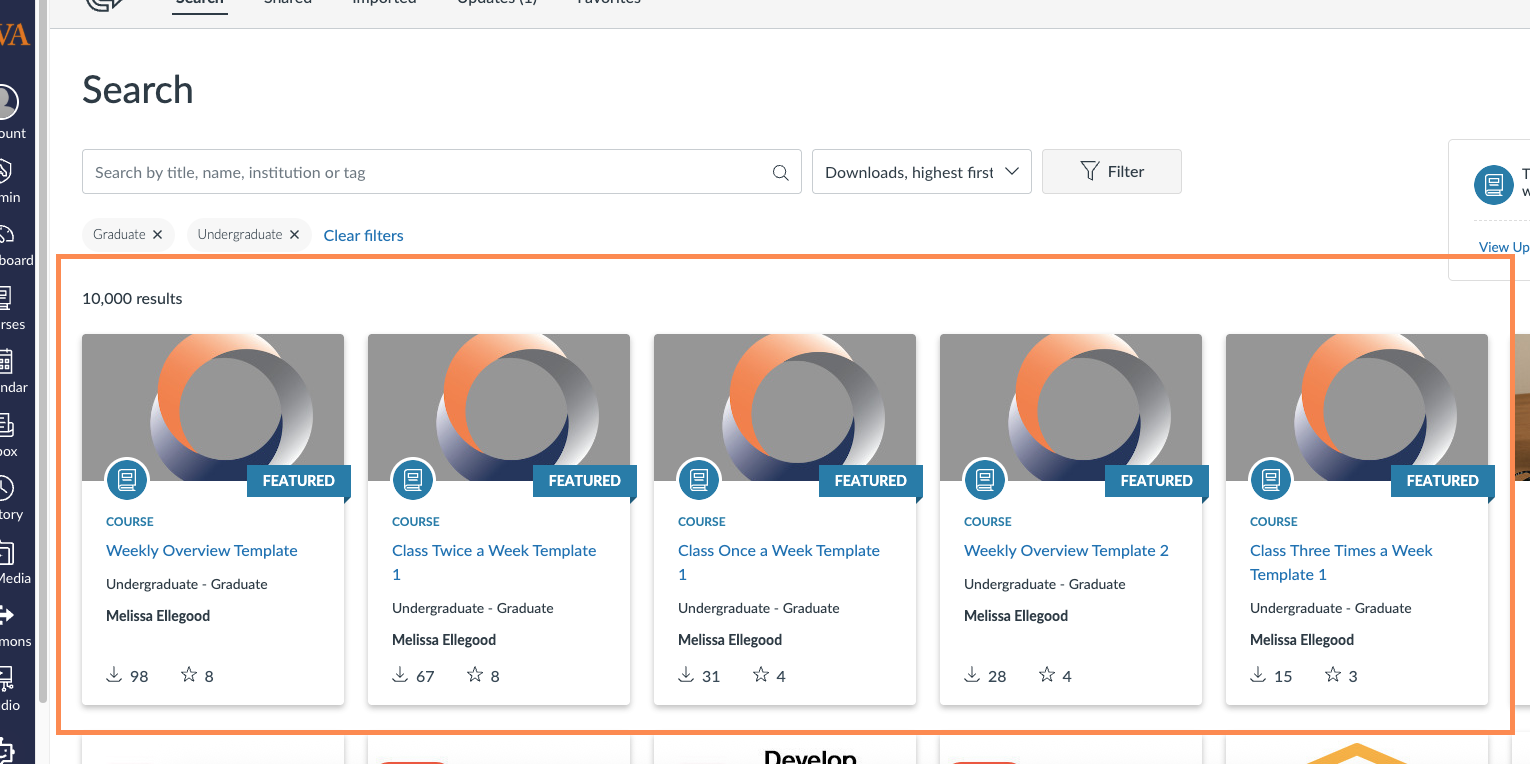Click FEATURED badge on Class Once a Week card
Image resolution: width=1530 pixels, height=764 pixels.
[870, 481]
